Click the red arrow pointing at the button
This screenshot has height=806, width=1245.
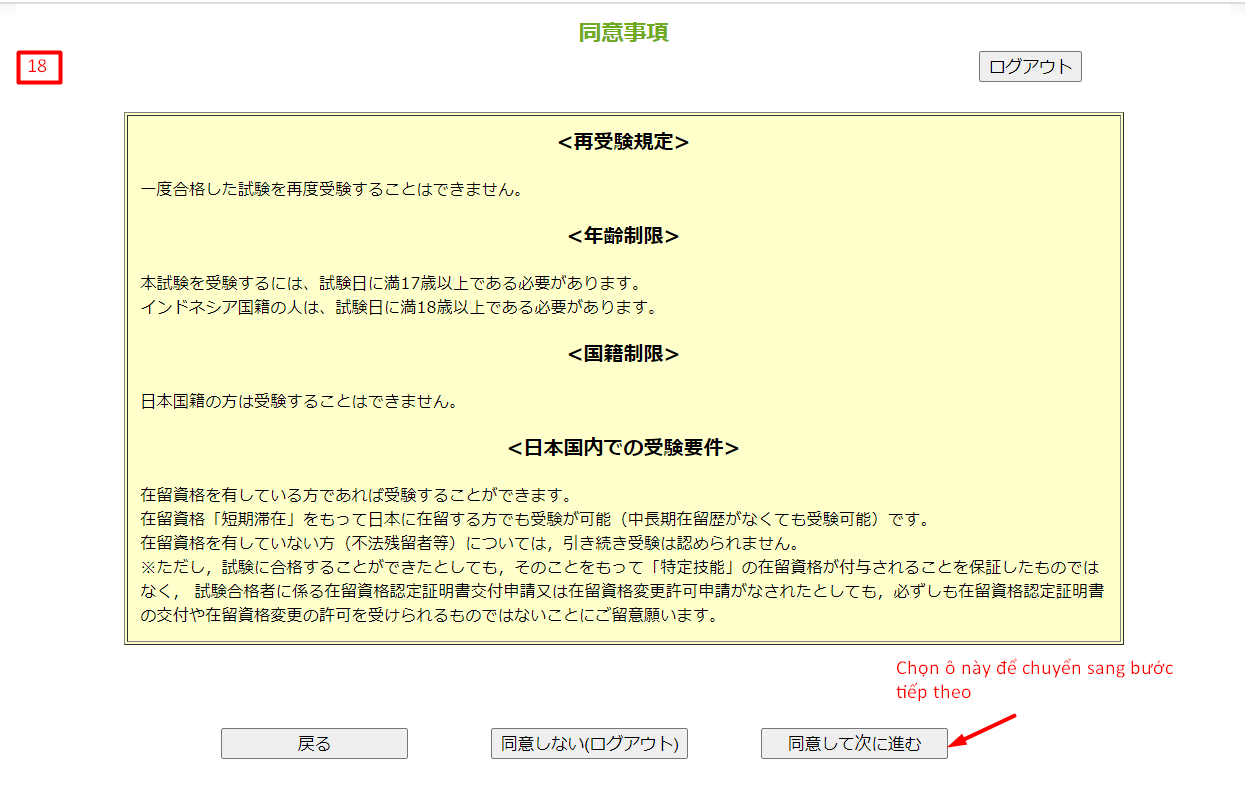pos(984,730)
